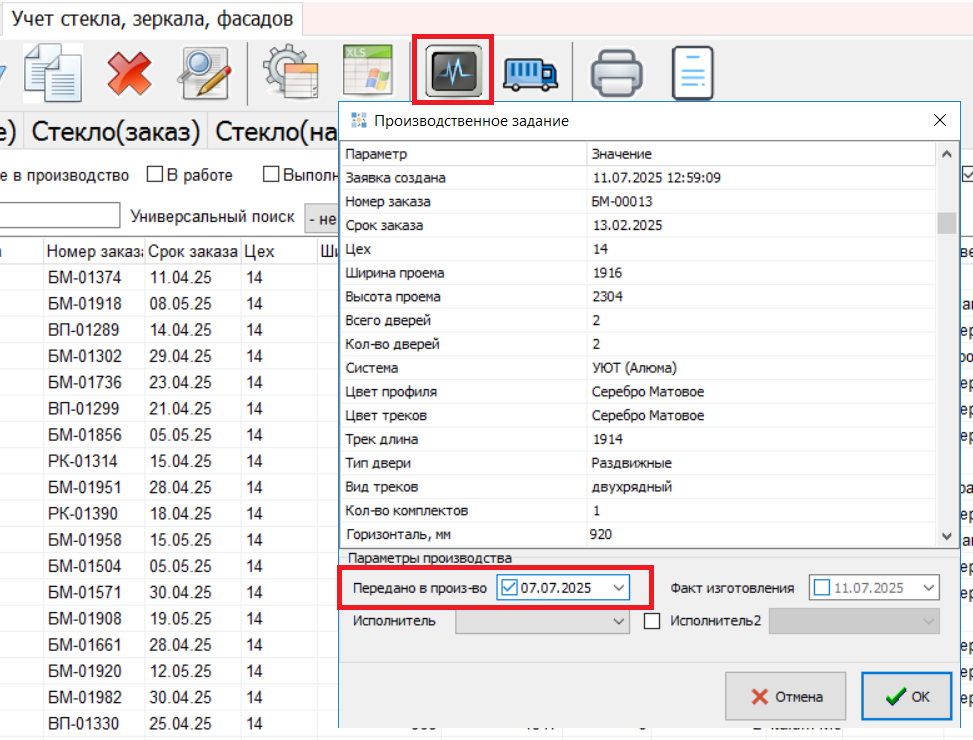Click the red X delete icon
Image resolution: width=973 pixels, height=740 pixels.
[x=130, y=72]
